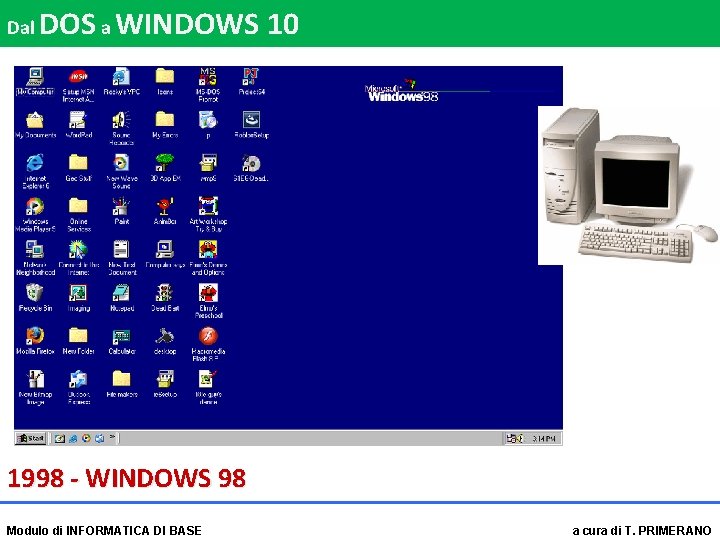Expand Quick Launch overflow chevron
720x540 pixels.
pyautogui.click(x=112, y=437)
